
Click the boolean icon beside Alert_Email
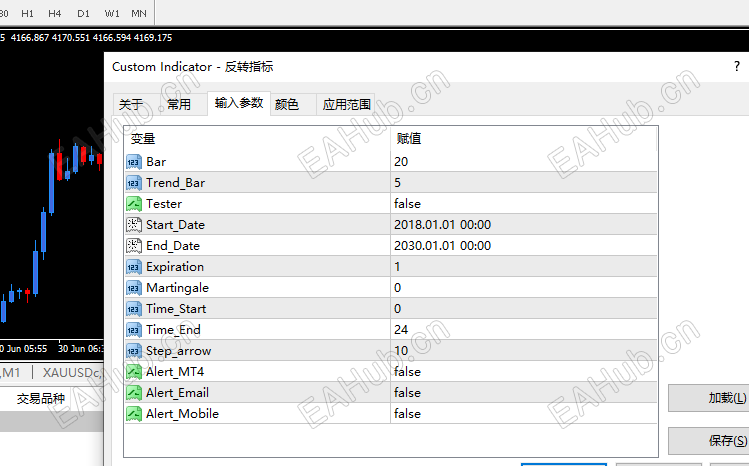[134, 393]
